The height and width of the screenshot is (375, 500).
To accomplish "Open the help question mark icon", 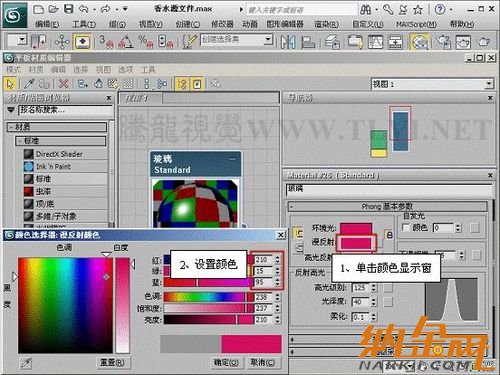I will pos(440,9).
